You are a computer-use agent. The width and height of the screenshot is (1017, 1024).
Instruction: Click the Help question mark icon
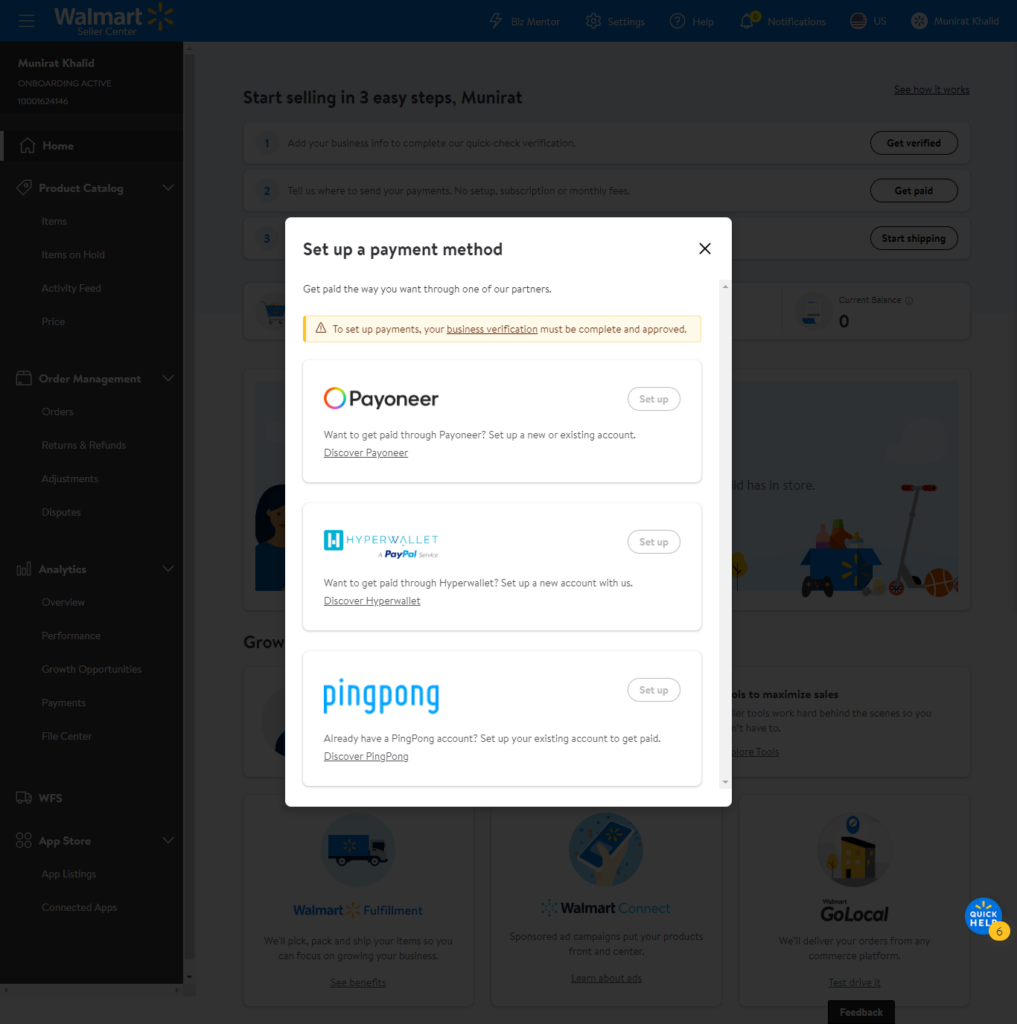tap(677, 21)
